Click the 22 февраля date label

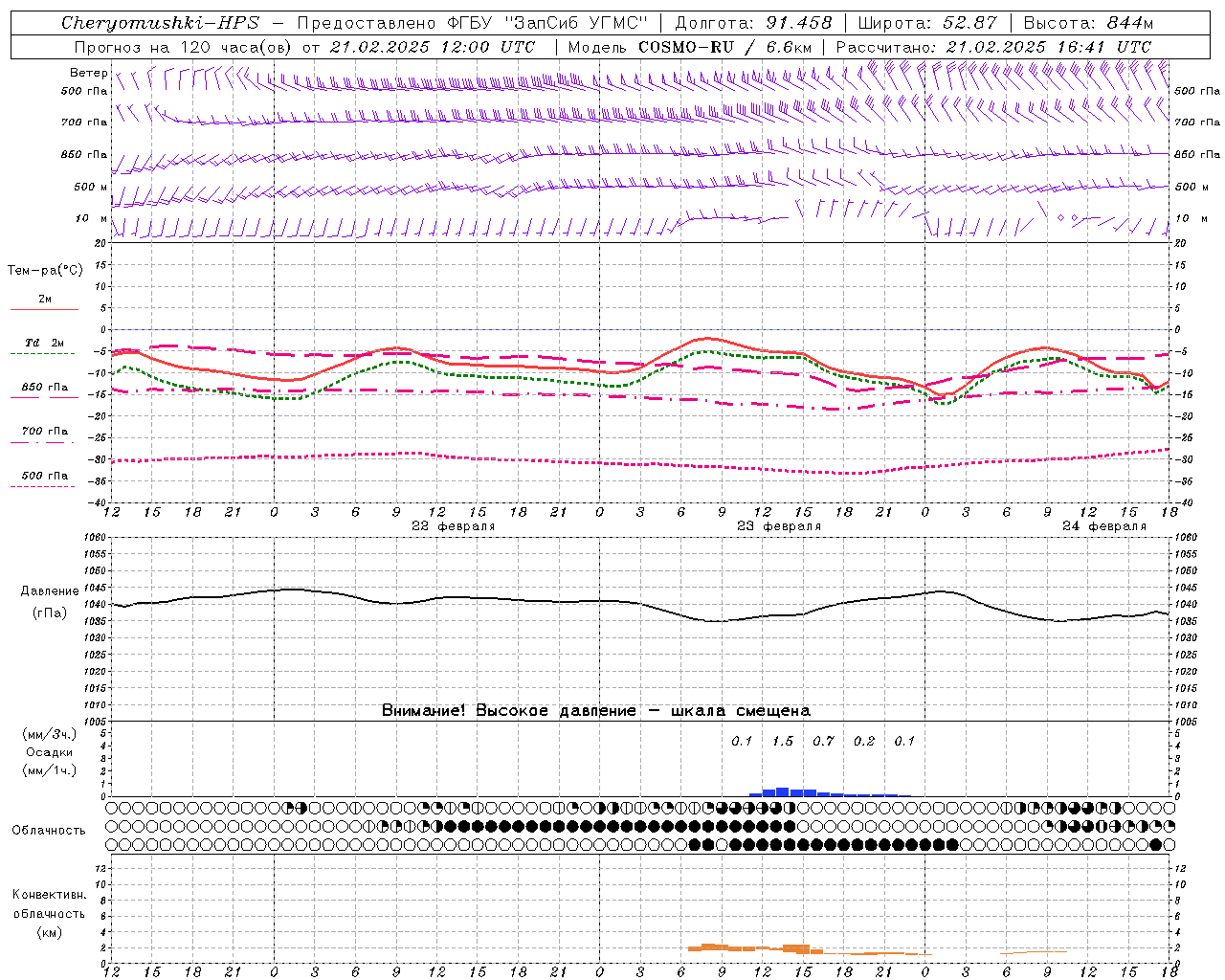tap(454, 526)
